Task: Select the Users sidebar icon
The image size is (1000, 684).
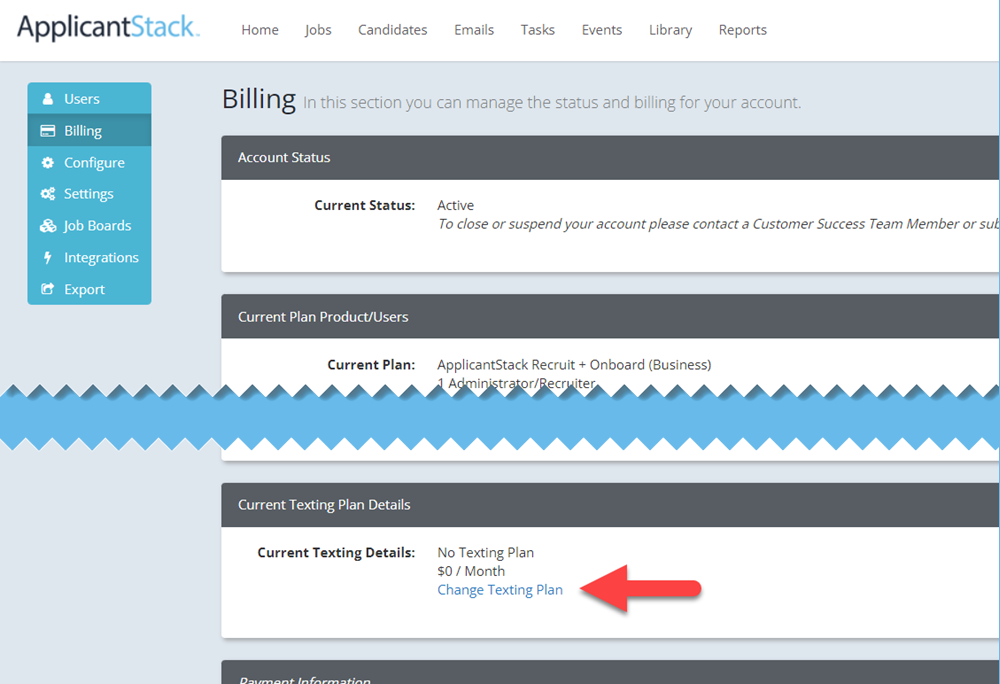Action: point(49,98)
